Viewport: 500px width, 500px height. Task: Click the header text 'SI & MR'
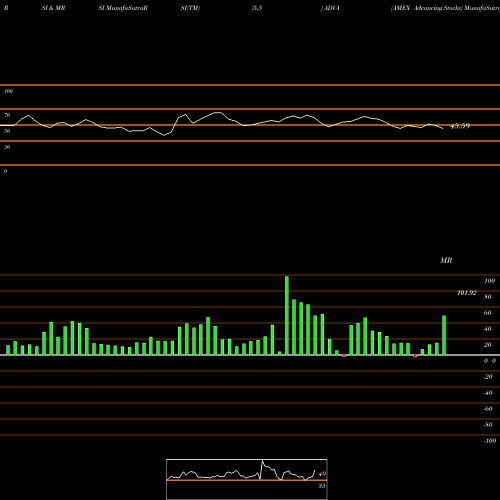pyautogui.click(x=53, y=8)
